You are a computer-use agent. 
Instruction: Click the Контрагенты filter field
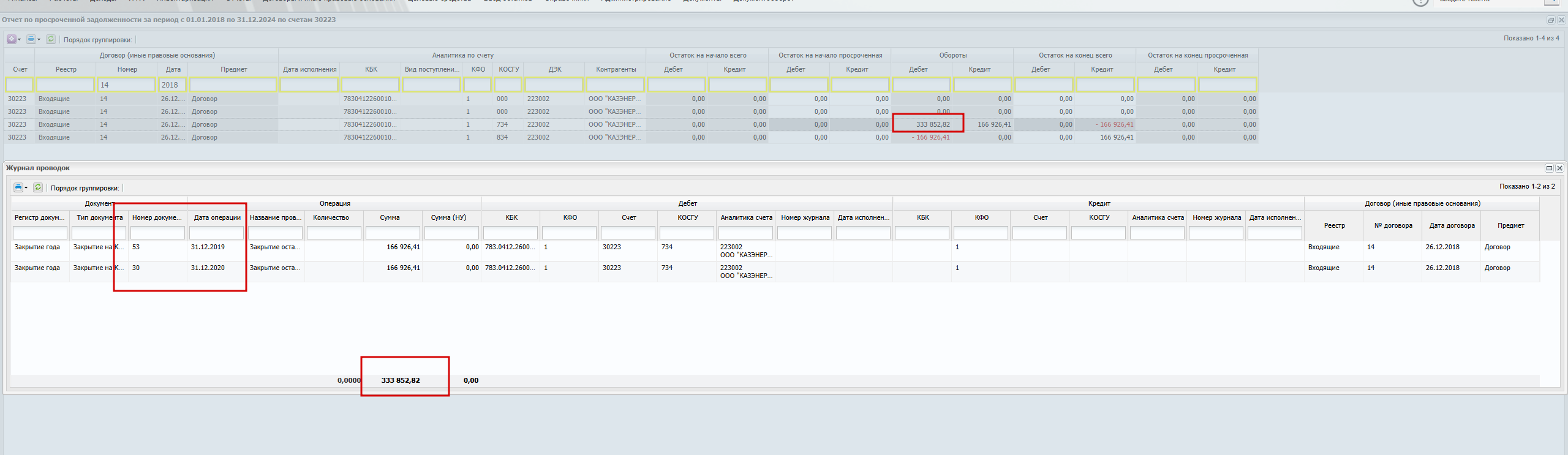[x=615, y=85]
